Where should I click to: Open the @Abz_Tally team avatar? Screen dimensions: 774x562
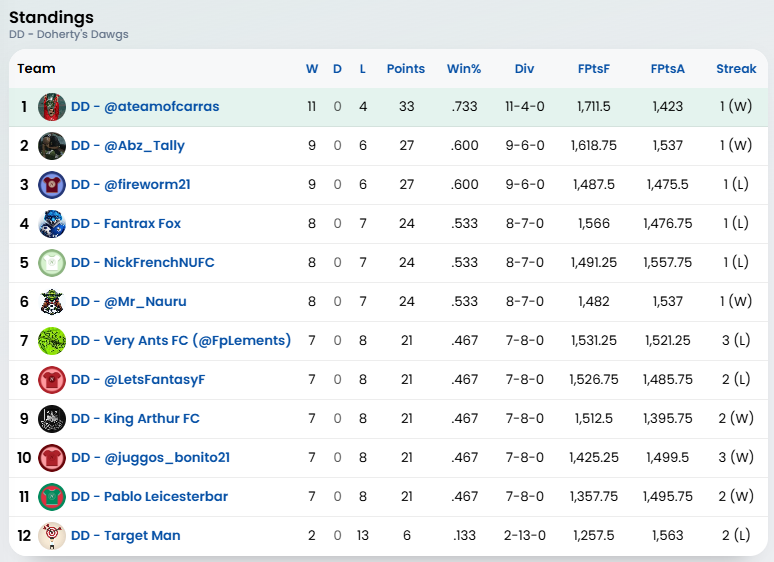pos(52,146)
